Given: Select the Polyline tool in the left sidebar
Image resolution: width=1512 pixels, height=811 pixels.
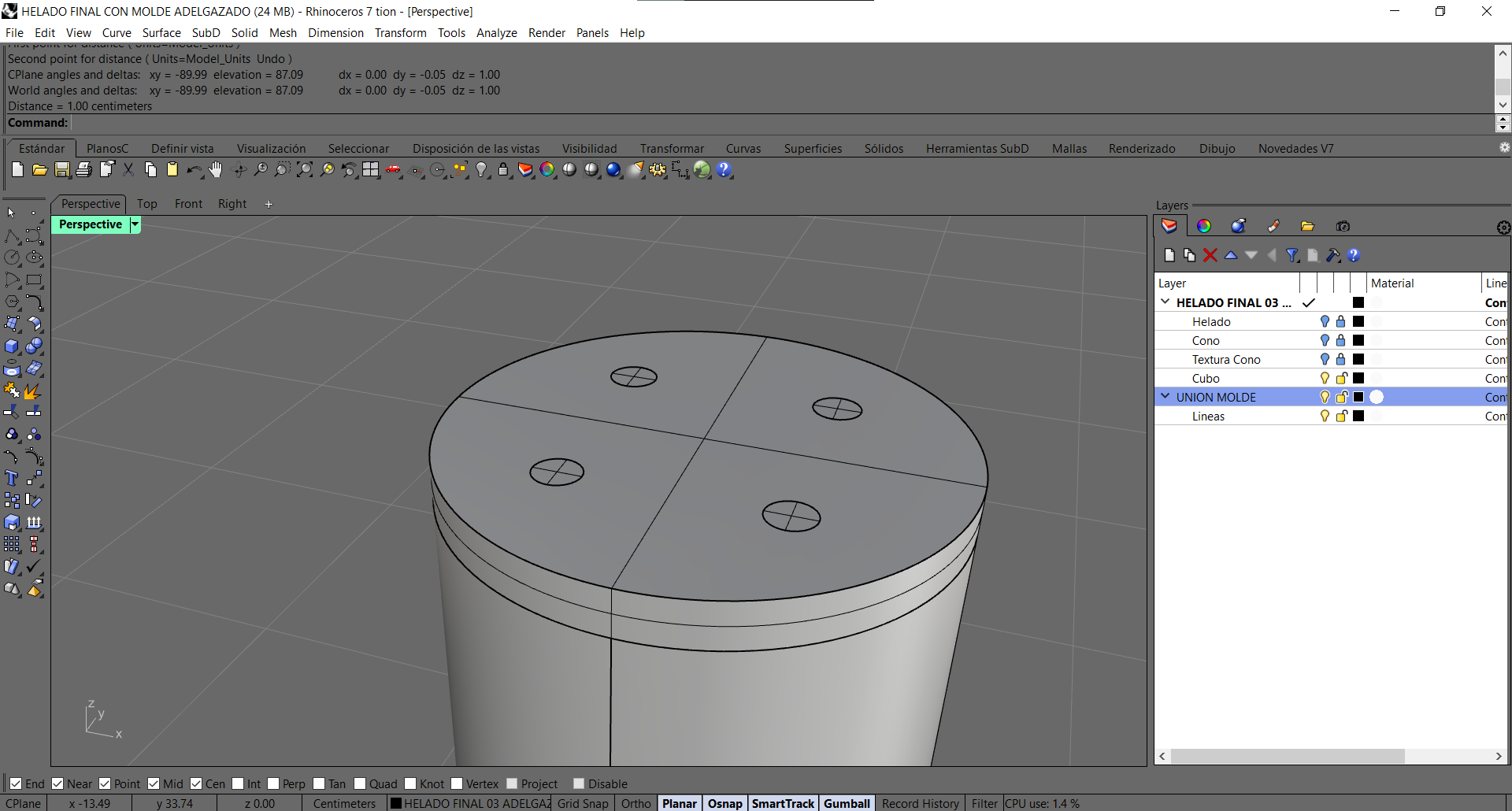Looking at the screenshot, I should click(x=12, y=236).
